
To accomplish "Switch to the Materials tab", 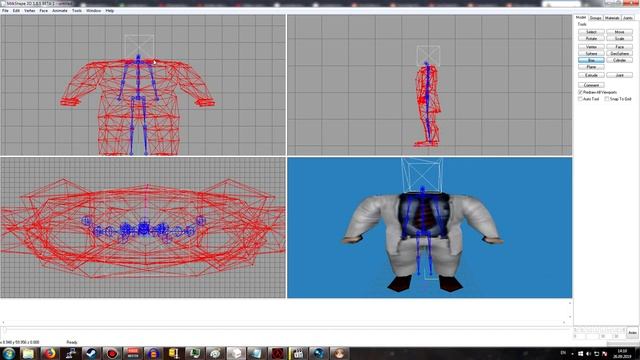I will (612, 18).
